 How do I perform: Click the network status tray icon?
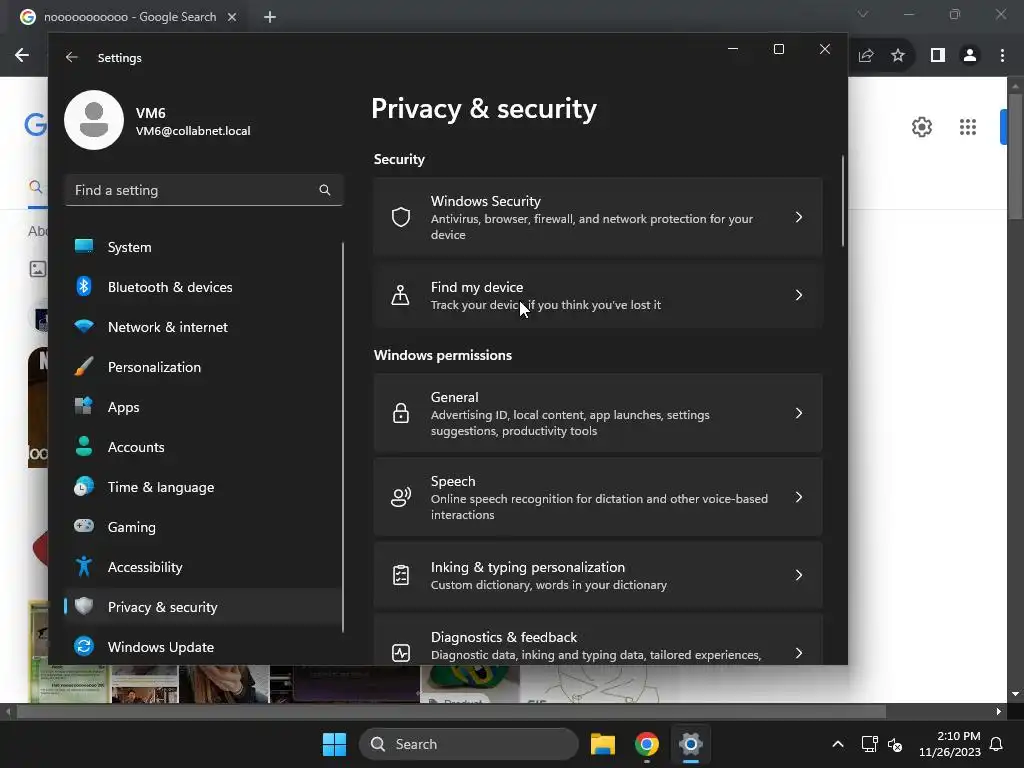tap(869, 744)
